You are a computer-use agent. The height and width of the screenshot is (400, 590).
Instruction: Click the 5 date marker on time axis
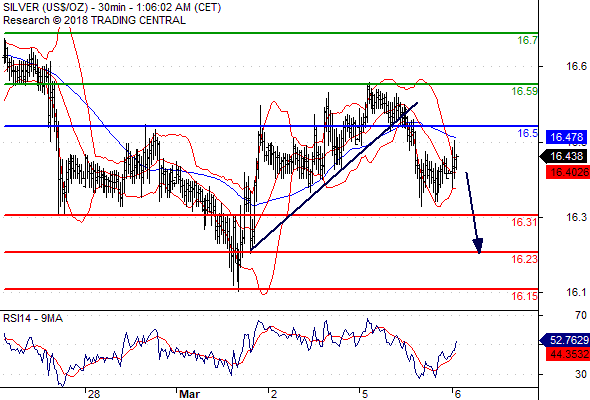pos(364,394)
